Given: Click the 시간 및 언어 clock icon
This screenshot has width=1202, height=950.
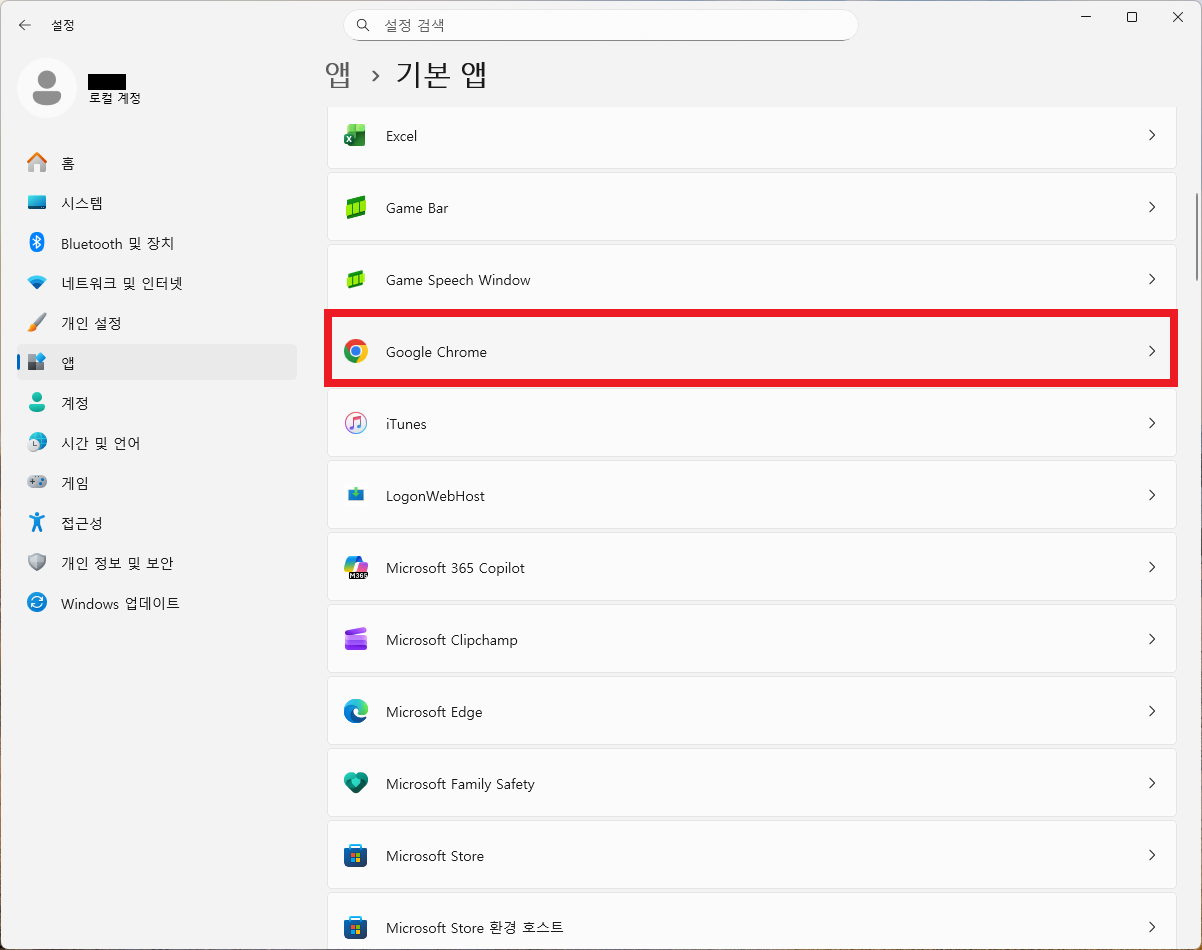Looking at the screenshot, I should [x=37, y=442].
